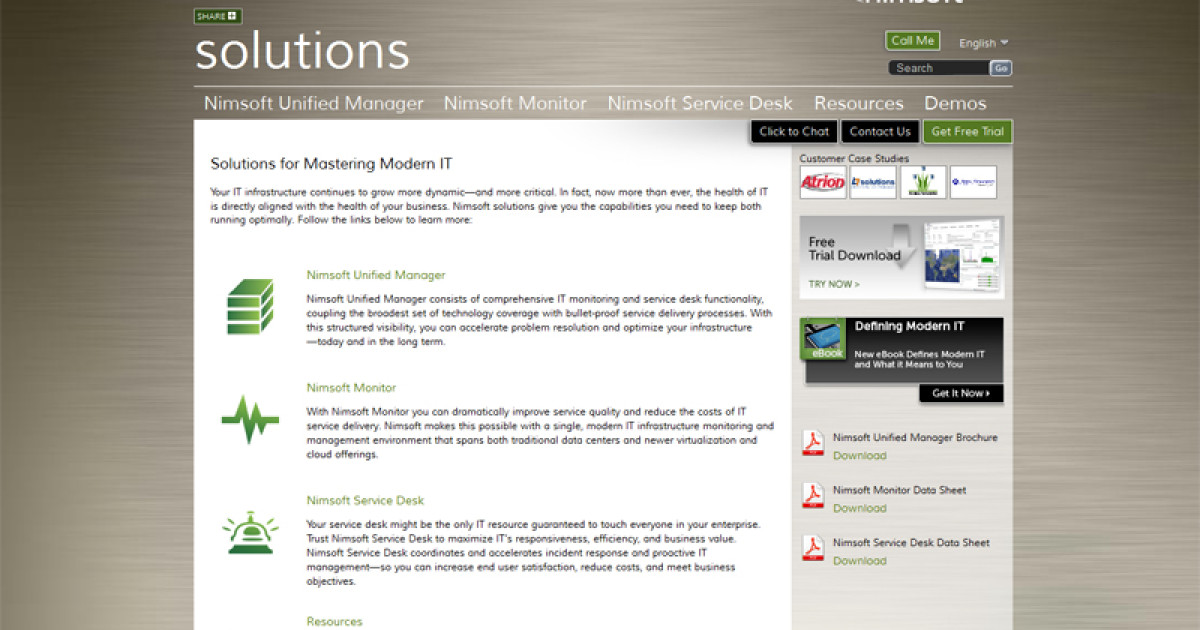Click the eBook icon next to Defining Modern IT
This screenshot has width=1200, height=630.
click(x=822, y=340)
